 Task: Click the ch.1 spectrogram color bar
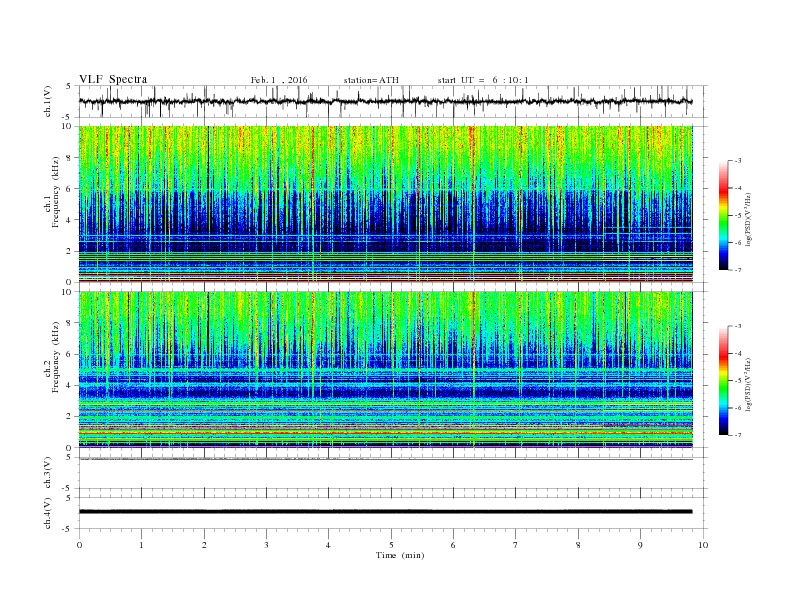coord(724,216)
